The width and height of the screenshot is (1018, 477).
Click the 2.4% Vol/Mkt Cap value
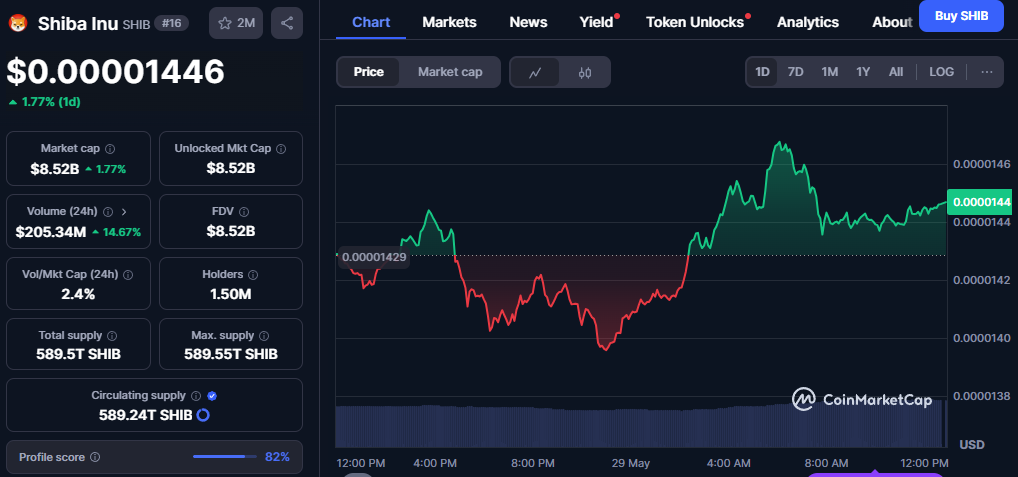pos(79,294)
